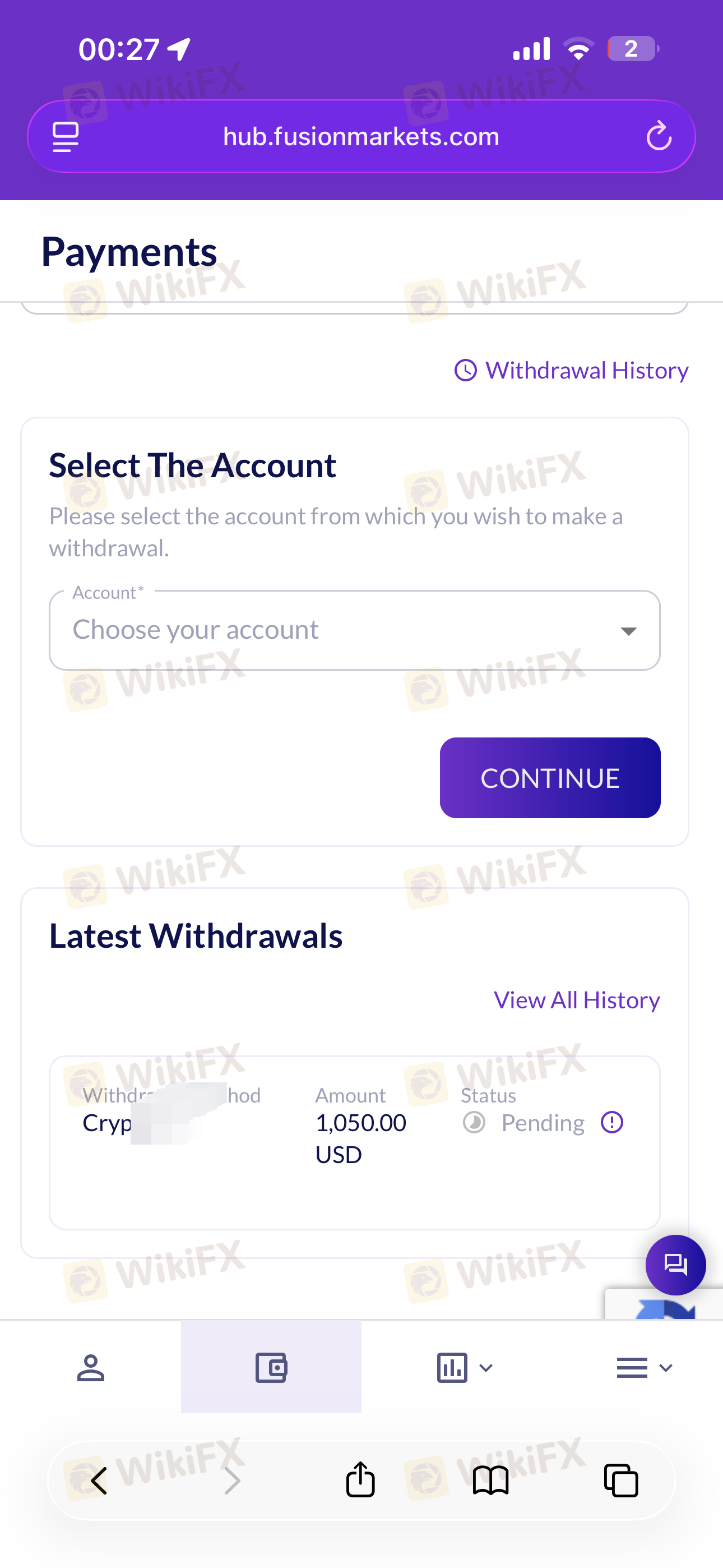Expand the hamburger menu in bottom navigation
This screenshot has height=1568, width=723.
click(x=644, y=1368)
